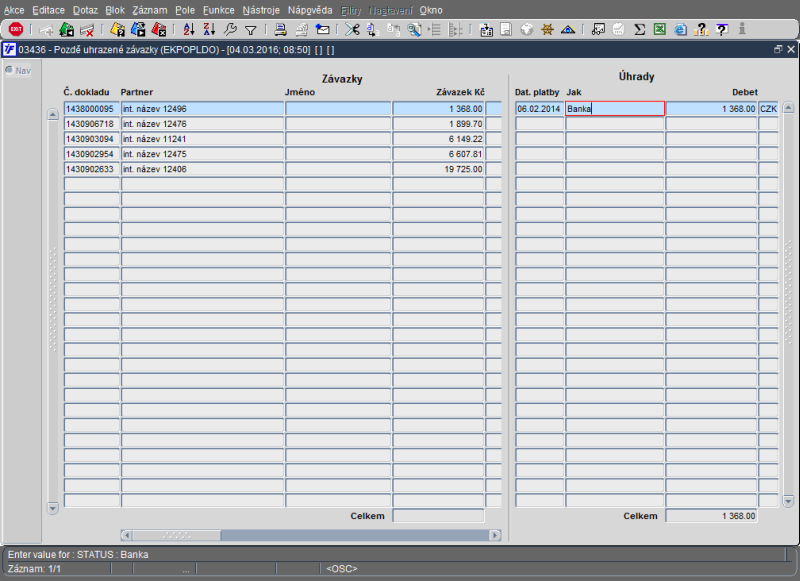This screenshot has width=800, height=581.
Task: Click the red cancel-query icon
Action: [159, 30]
